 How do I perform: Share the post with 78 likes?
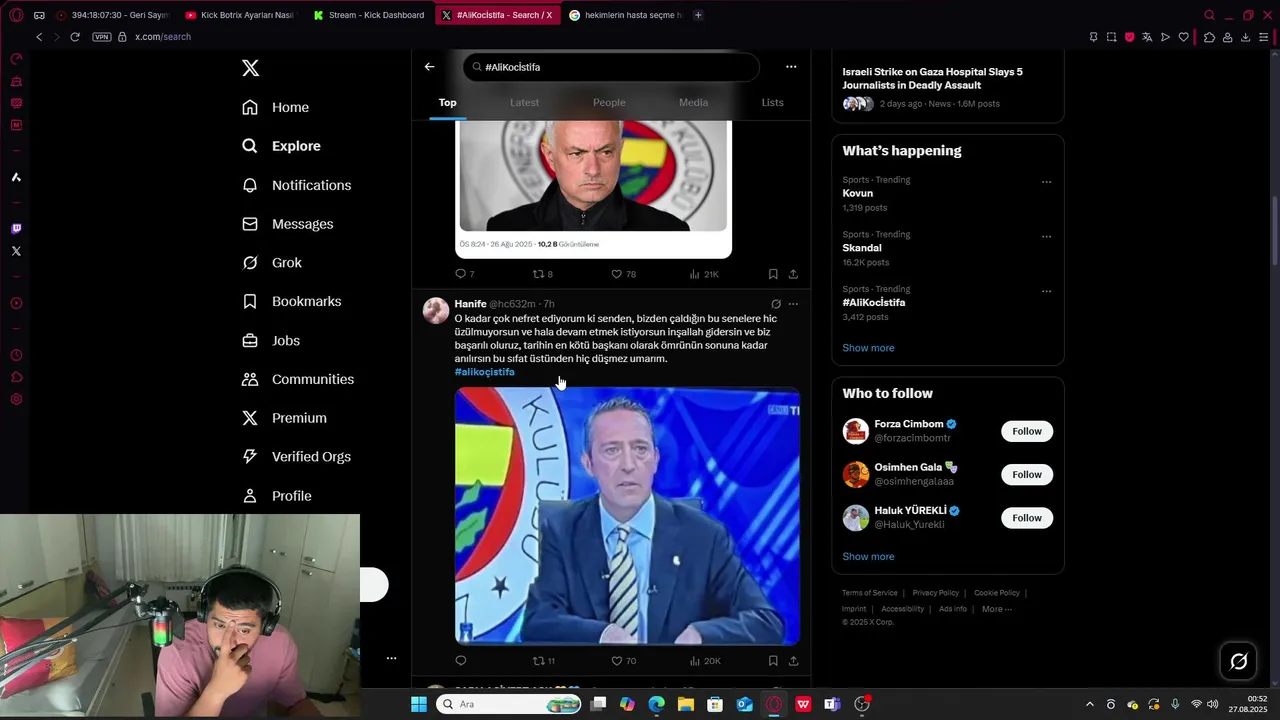pyautogui.click(x=793, y=274)
